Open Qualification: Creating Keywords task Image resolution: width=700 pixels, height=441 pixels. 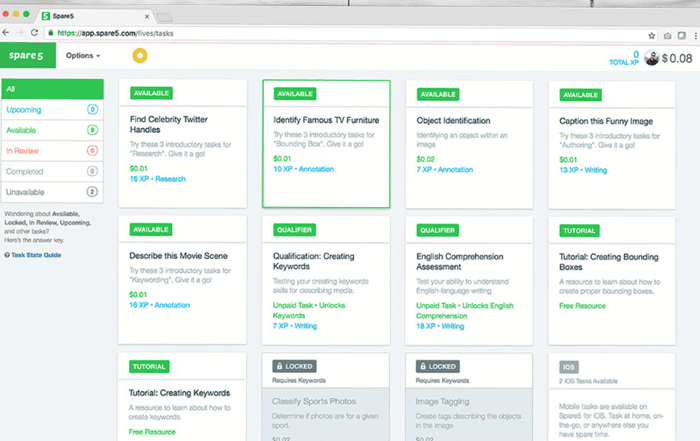pos(326,280)
